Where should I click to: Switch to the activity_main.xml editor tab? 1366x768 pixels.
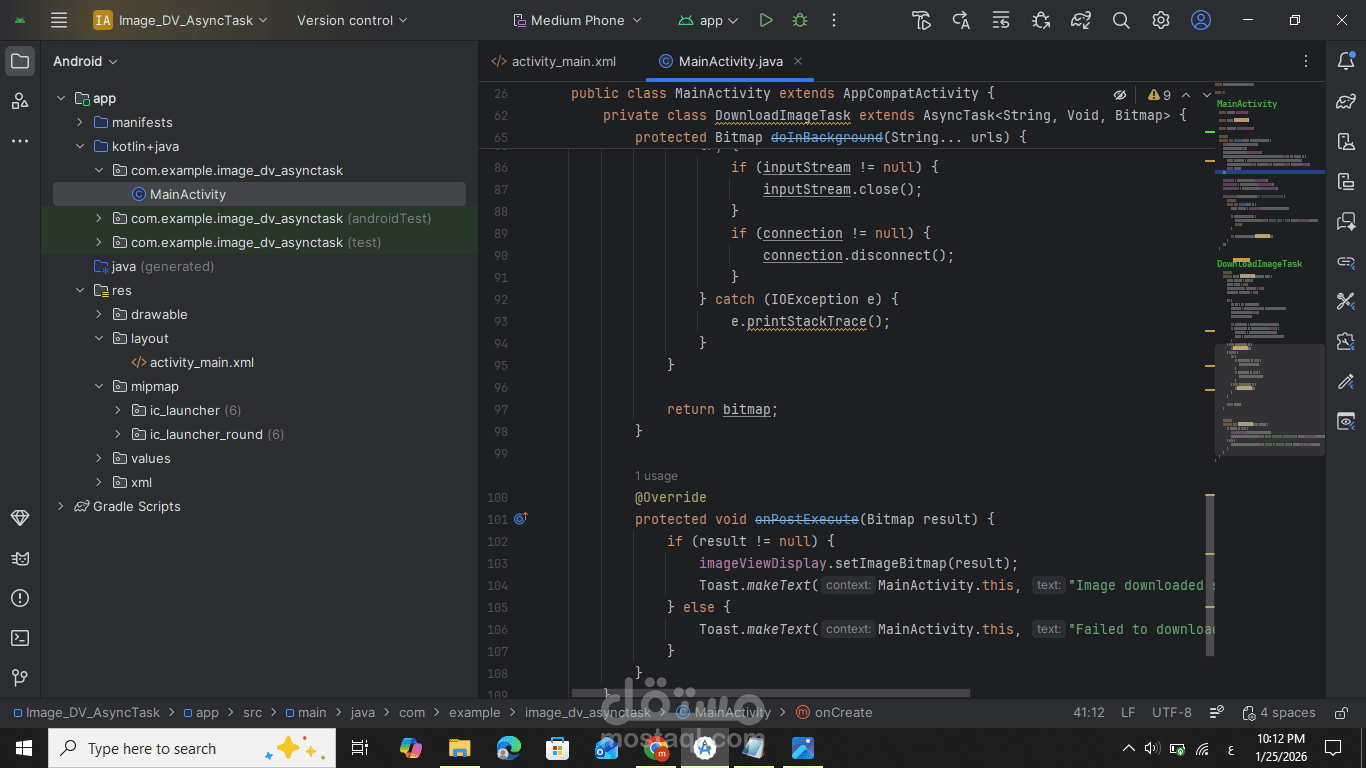click(563, 61)
